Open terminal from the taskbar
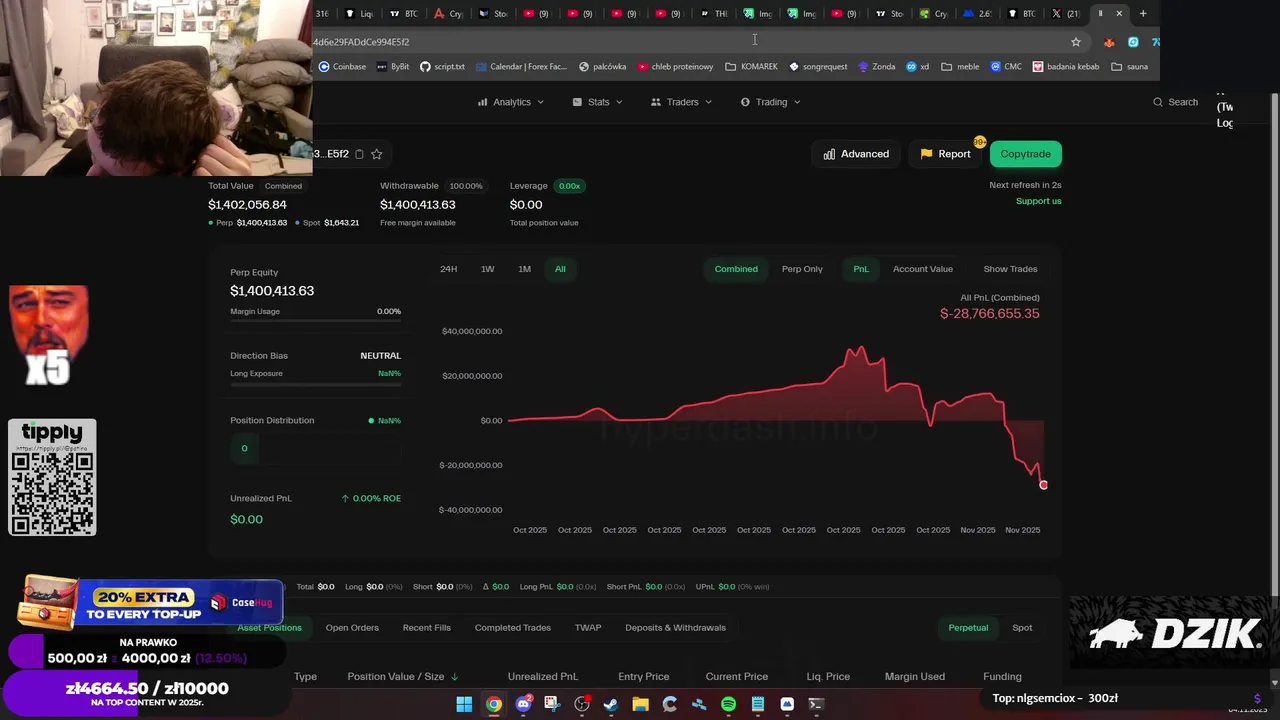Viewport: 1280px width, 720px height. click(816, 704)
